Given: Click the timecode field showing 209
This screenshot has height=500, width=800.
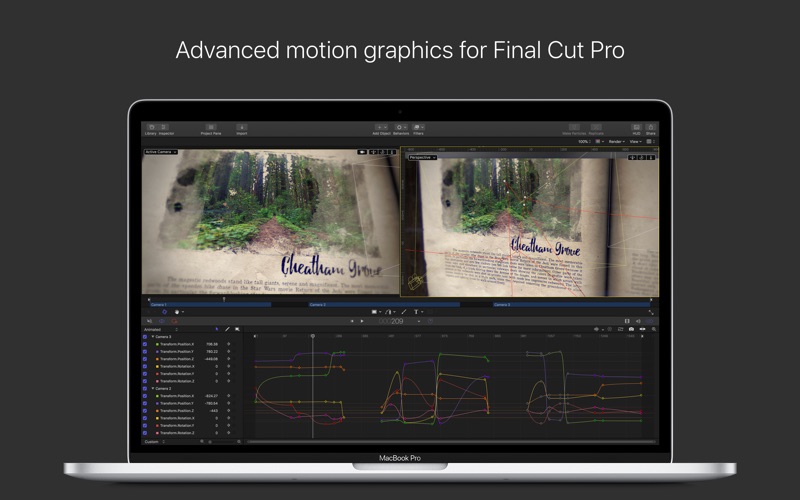Looking at the screenshot, I should tap(391, 321).
